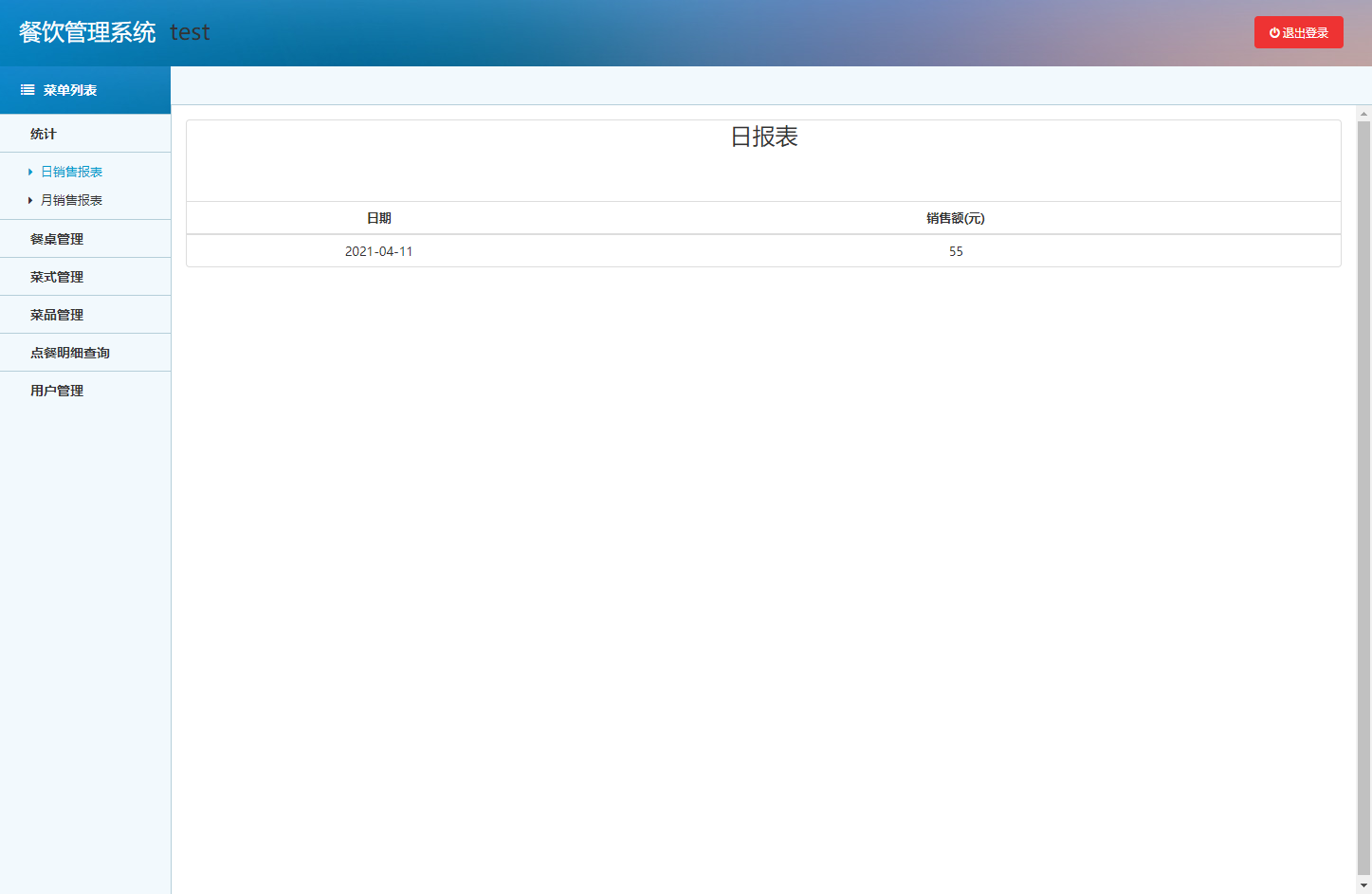
Task: Open 点餐明细查询 order detail query
Action: tap(69, 352)
